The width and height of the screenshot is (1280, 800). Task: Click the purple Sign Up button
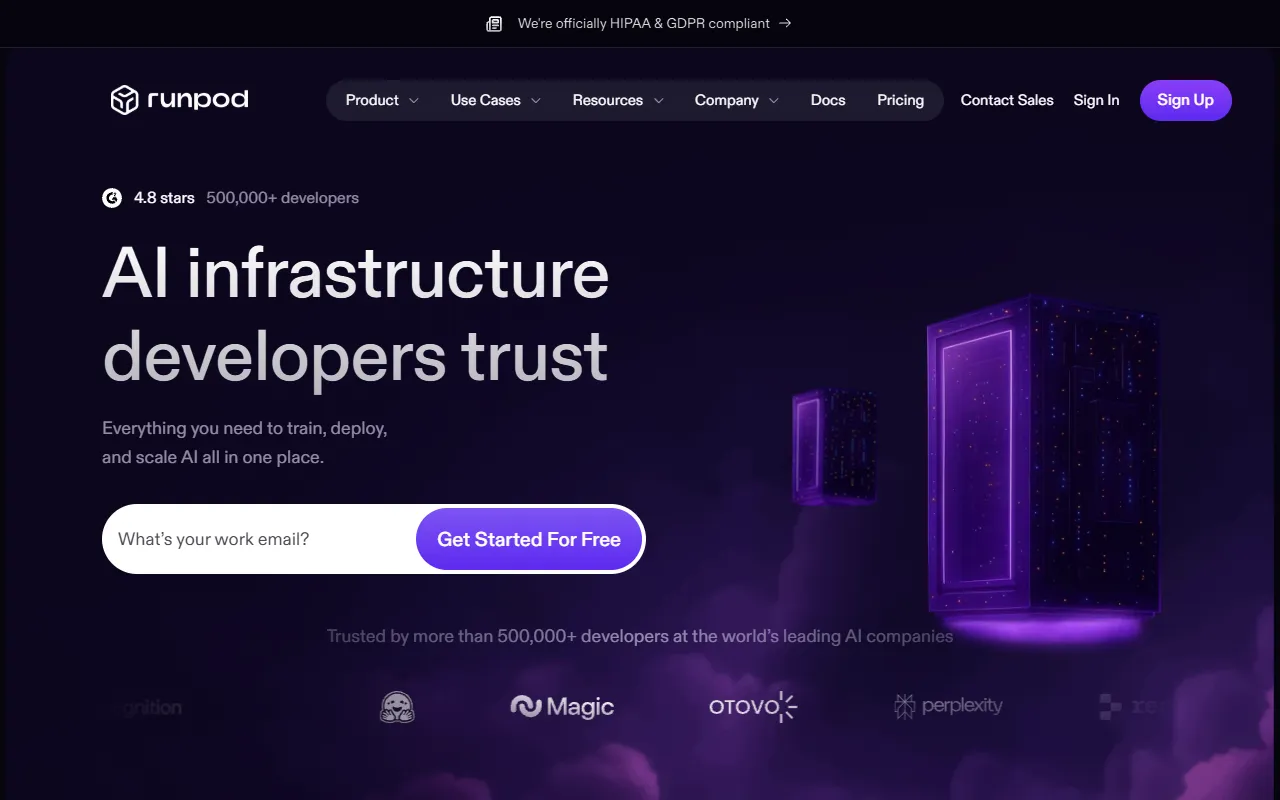[1185, 100]
